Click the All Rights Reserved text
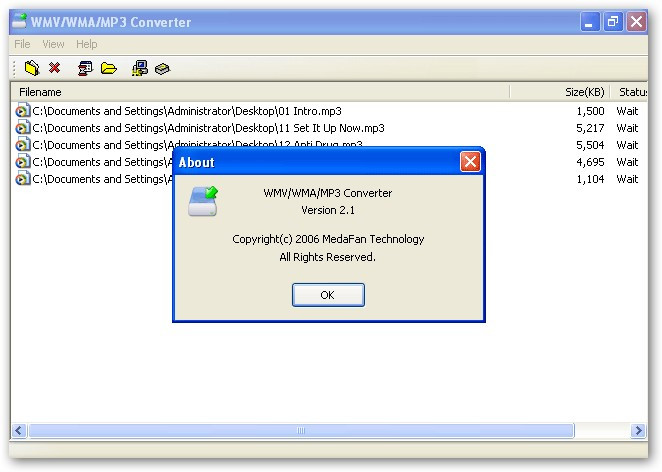Viewport: 662px width, 472px height. click(x=327, y=257)
